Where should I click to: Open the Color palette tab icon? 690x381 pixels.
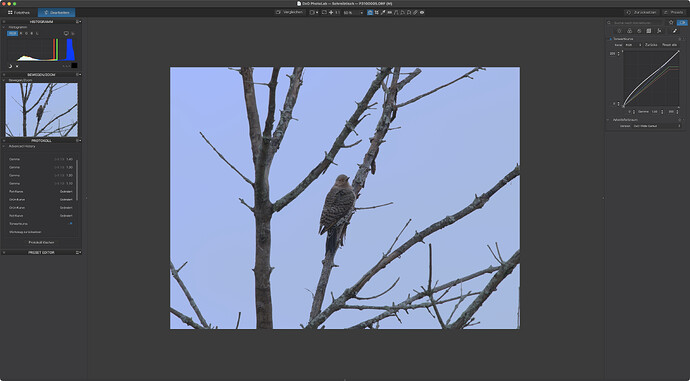(x=629, y=31)
